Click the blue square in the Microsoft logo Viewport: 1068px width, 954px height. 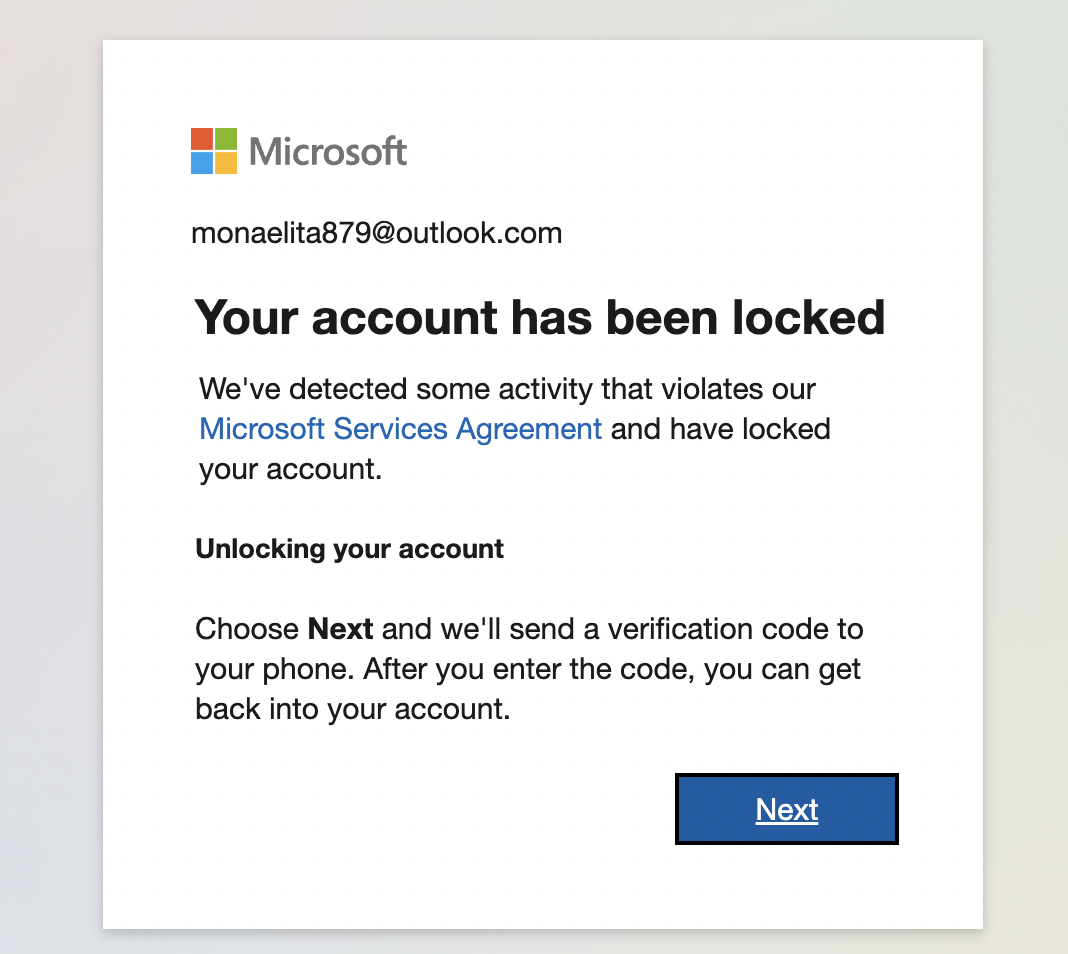pyautogui.click(x=202, y=163)
